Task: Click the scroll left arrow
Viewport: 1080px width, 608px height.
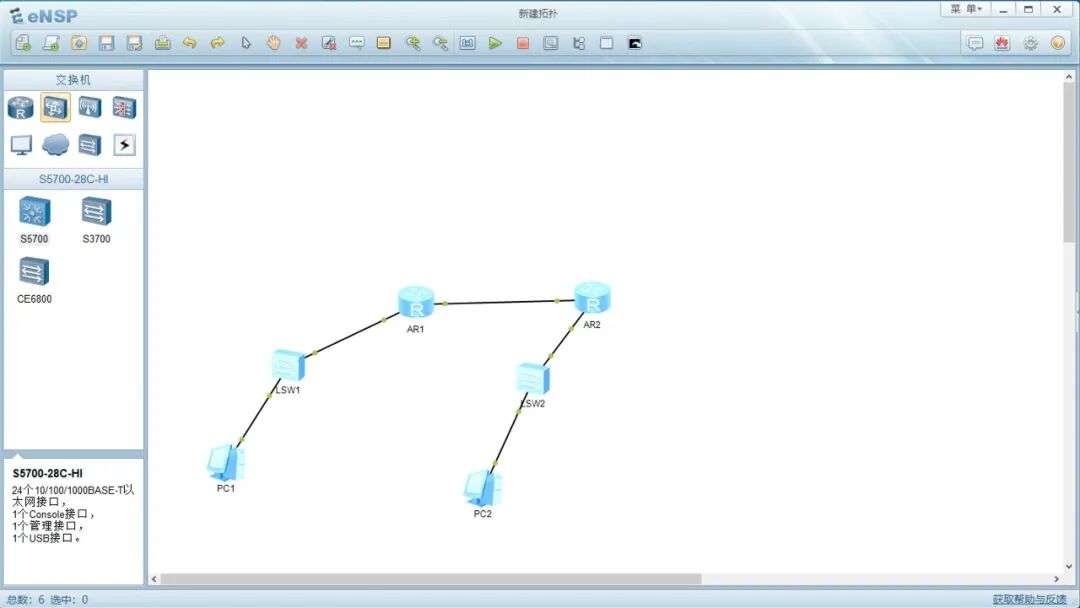Action: [154, 579]
